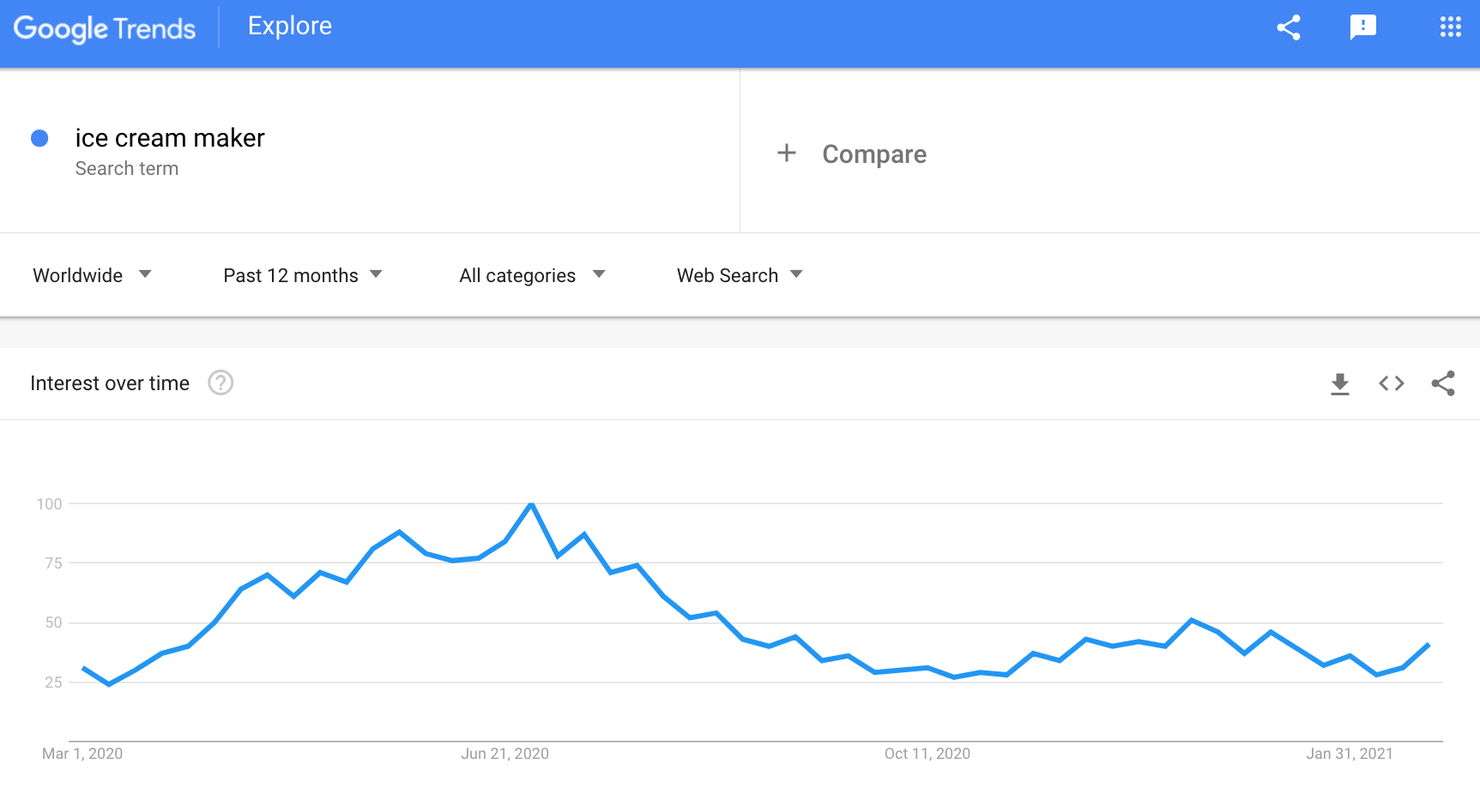Click the Google Trends logo

tap(105, 28)
